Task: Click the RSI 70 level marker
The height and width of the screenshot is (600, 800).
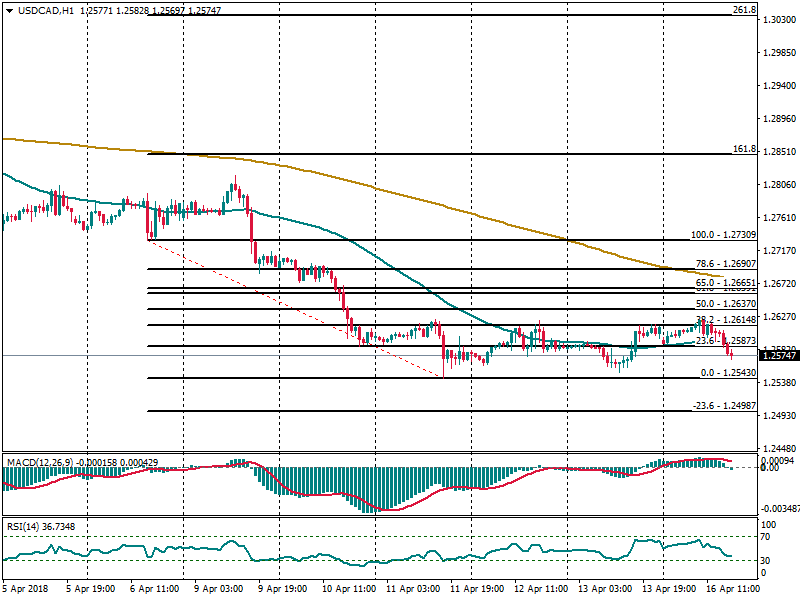Action: (768, 537)
